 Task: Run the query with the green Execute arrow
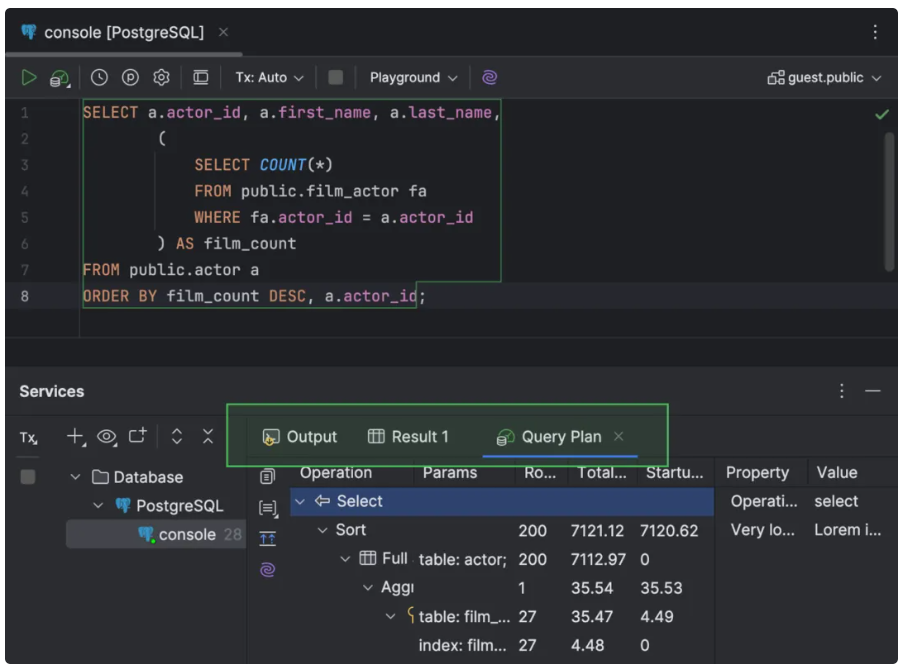29,77
